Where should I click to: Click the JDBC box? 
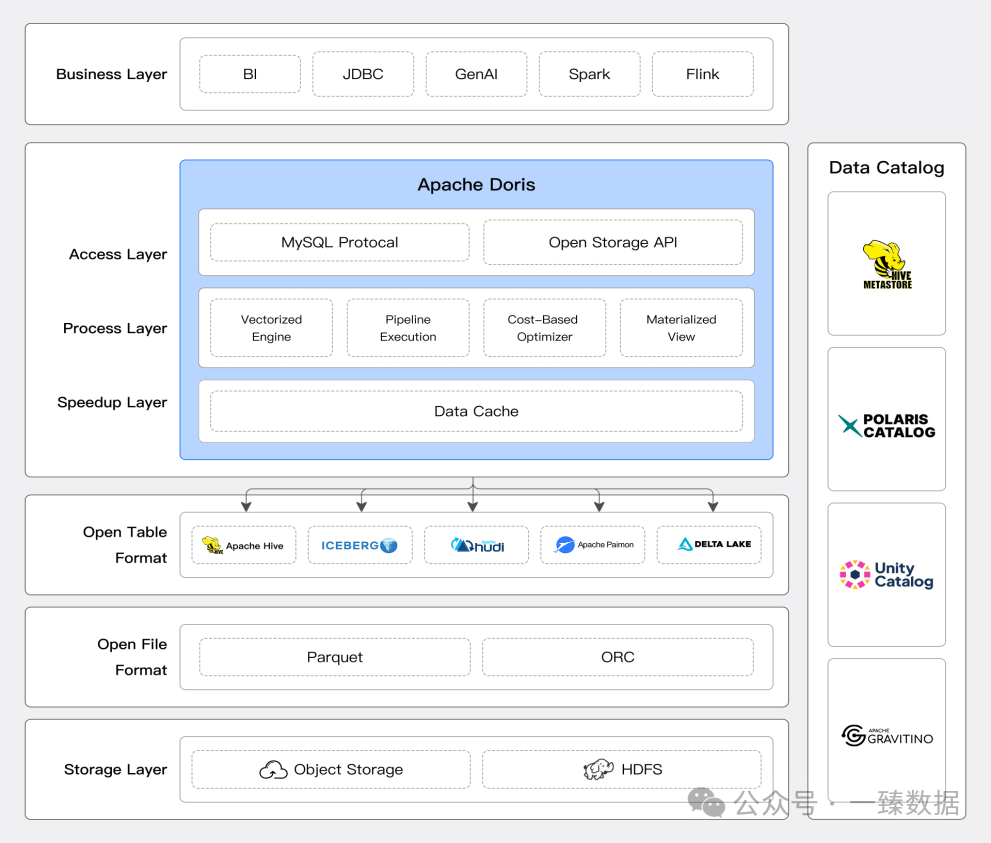click(363, 74)
